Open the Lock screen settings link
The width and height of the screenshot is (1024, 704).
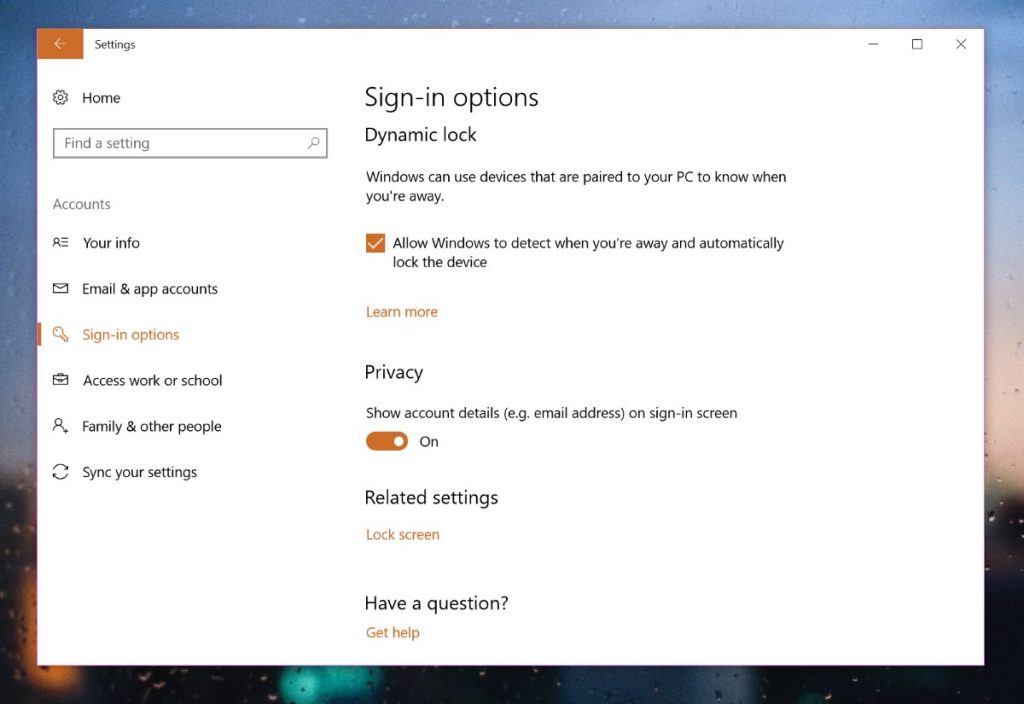(402, 534)
